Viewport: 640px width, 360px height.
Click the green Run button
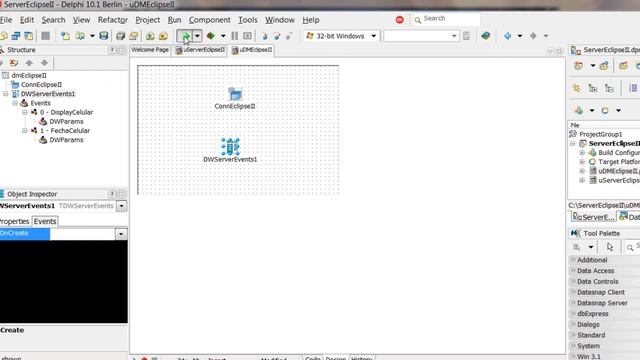click(185, 36)
